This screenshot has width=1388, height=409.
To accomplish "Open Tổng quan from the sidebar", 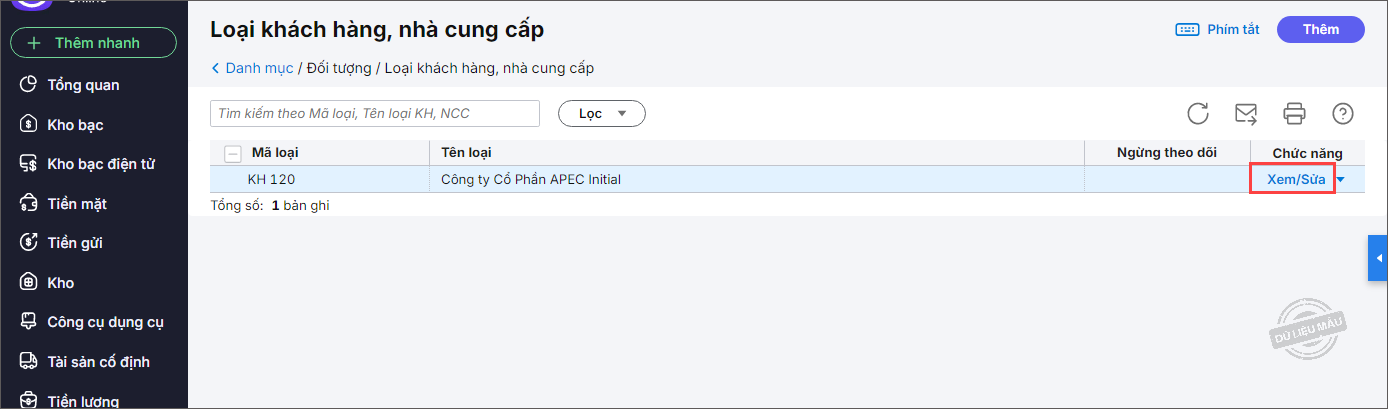I will [83, 85].
